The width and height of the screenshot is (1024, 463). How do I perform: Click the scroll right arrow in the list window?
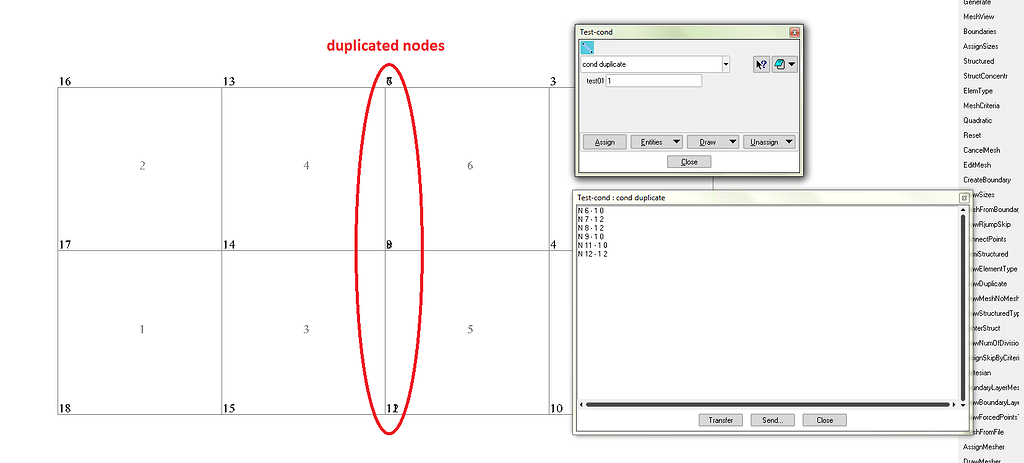pyautogui.click(x=954, y=405)
